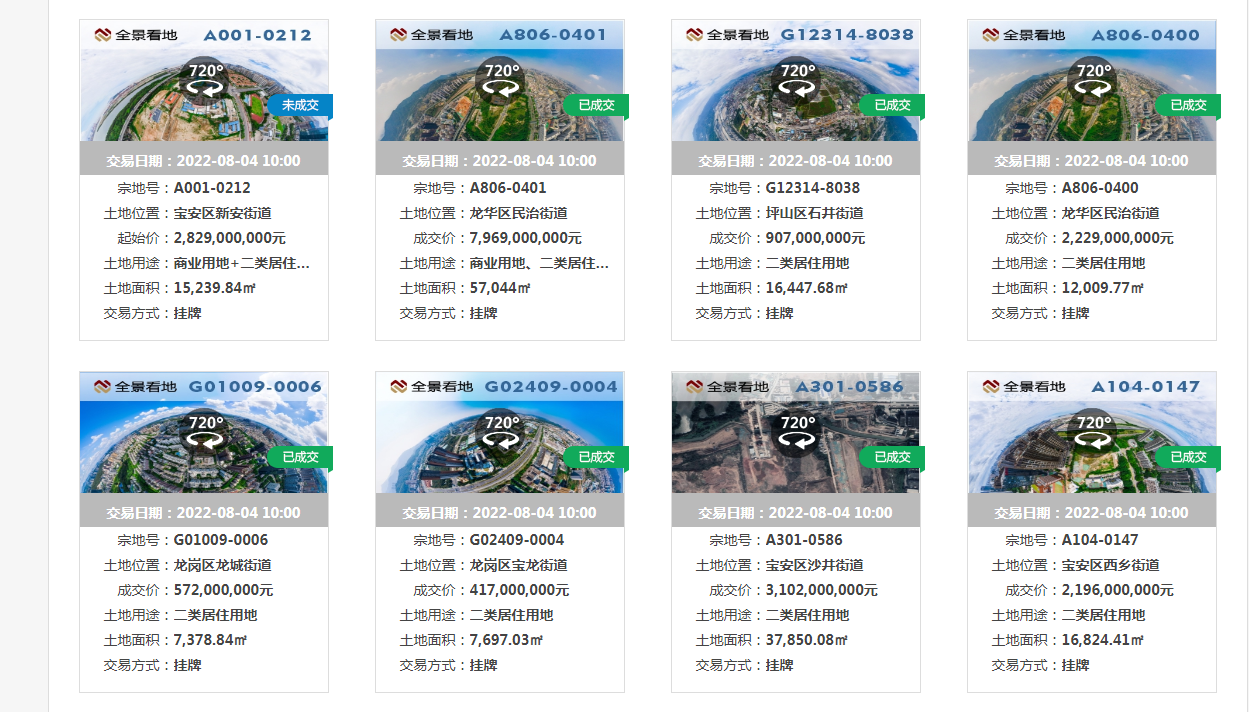Open parcel number link A001-0212 in details
1249x712 pixels.
click(x=212, y=188)
